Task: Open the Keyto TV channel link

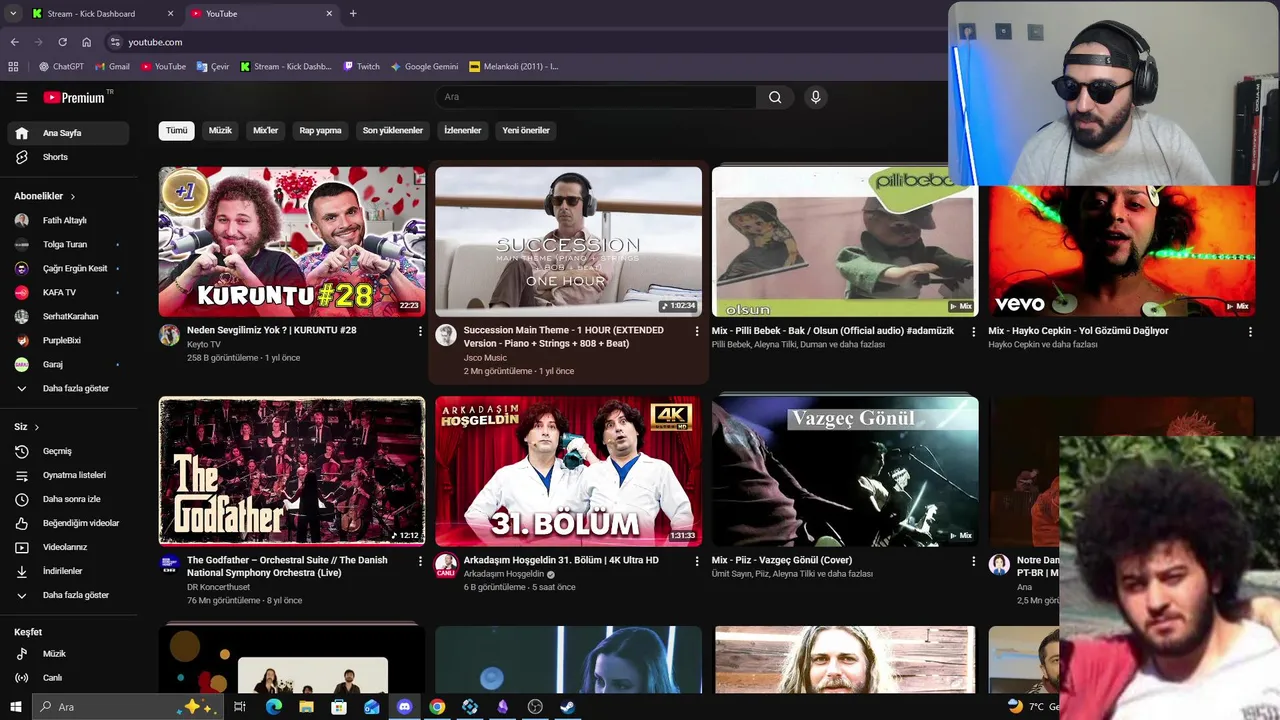Action: pos(204,344)
